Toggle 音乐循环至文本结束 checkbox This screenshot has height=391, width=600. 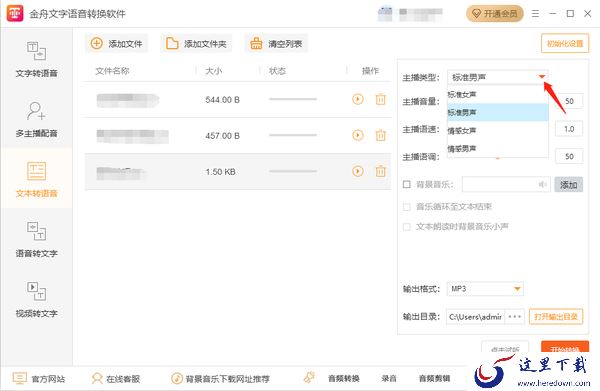407,207
